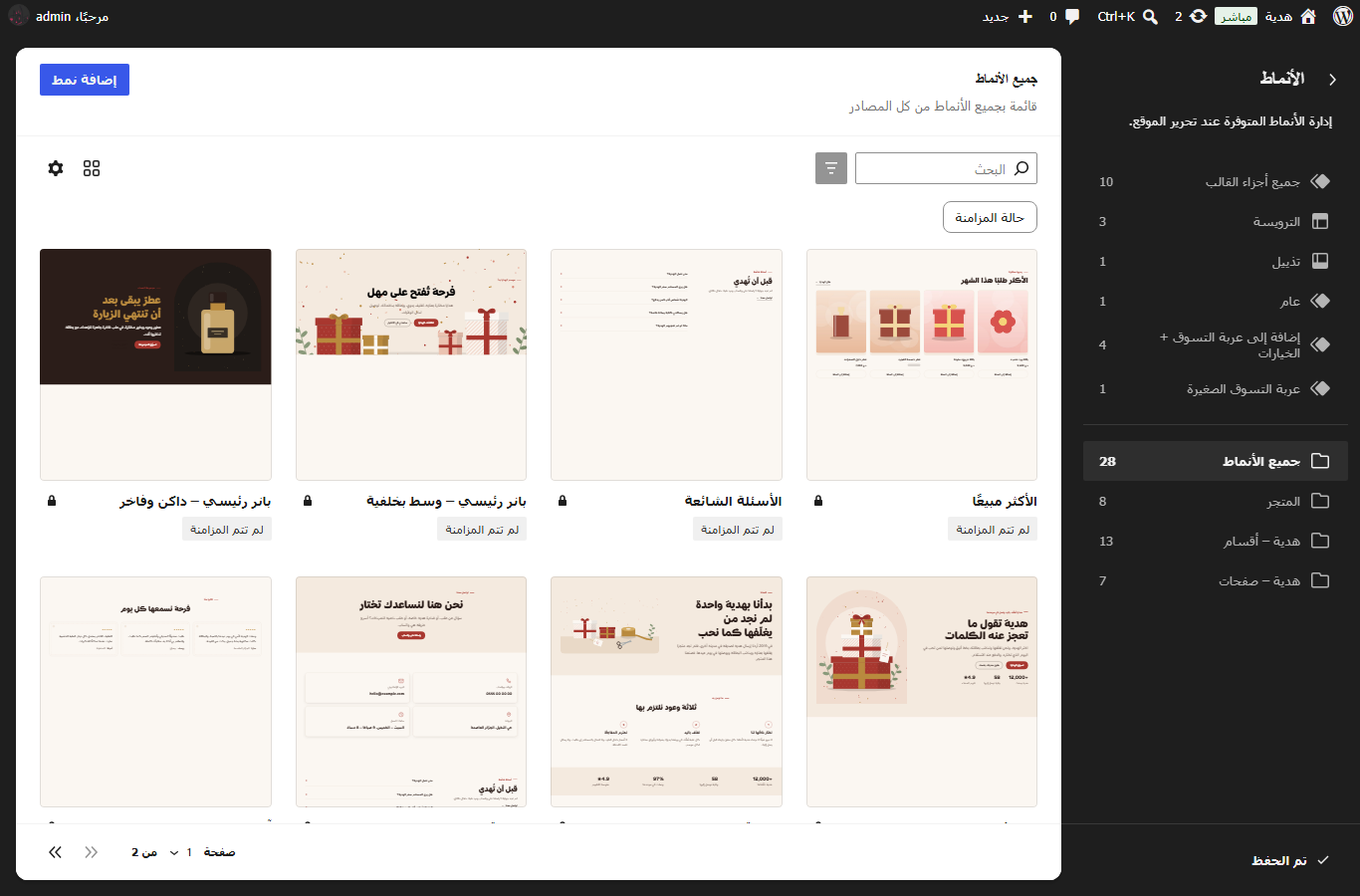Open the هدية – صفحات patterns folder

[1216, 580]
